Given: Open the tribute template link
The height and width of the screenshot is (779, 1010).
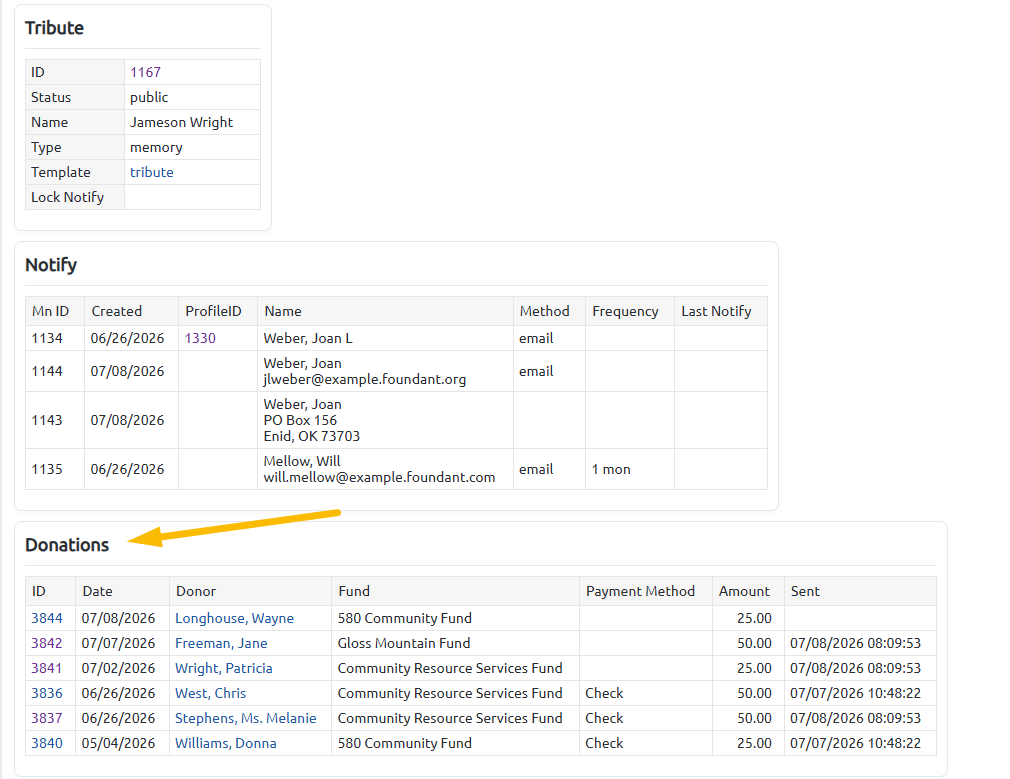Looking at the screenshot, I should [x=151, y=172].
